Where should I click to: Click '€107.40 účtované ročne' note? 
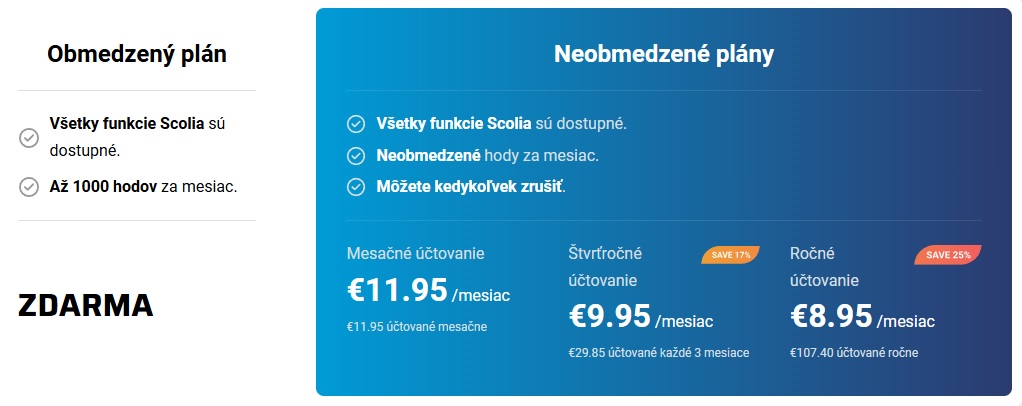pos(854,353)
